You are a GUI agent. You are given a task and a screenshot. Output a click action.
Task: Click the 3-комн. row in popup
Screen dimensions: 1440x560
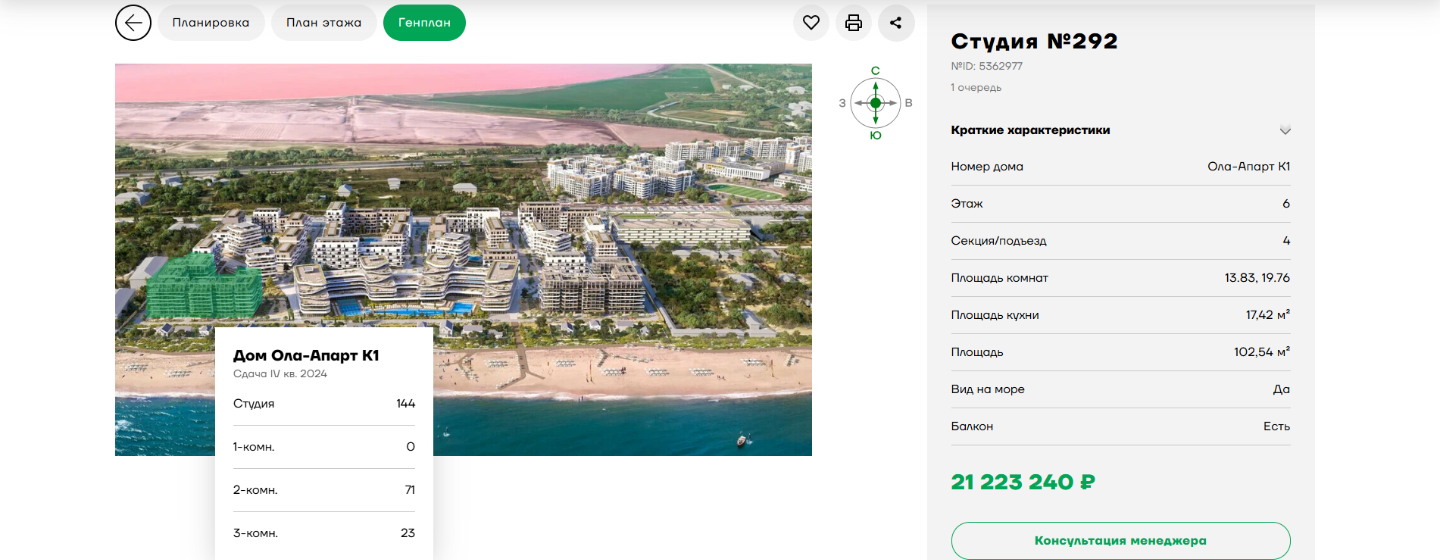(324, 533)
